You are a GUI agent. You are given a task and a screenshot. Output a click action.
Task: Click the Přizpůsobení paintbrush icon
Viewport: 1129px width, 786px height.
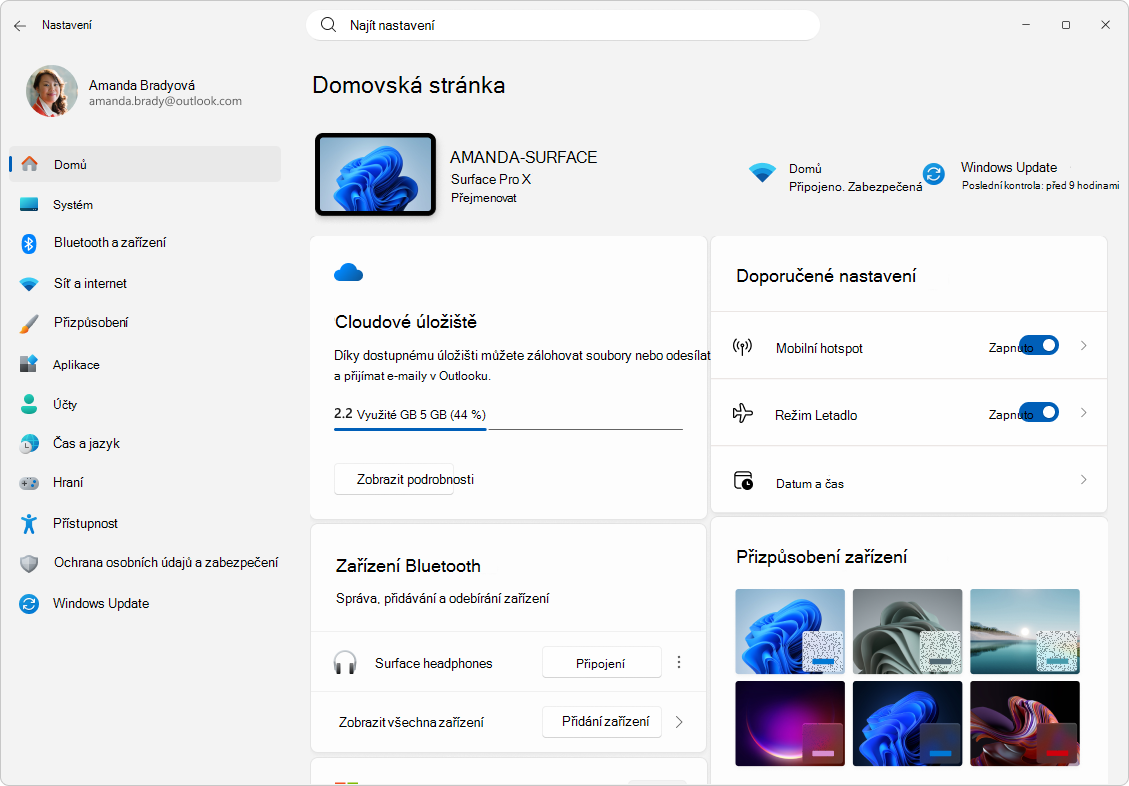click(29, 323)
